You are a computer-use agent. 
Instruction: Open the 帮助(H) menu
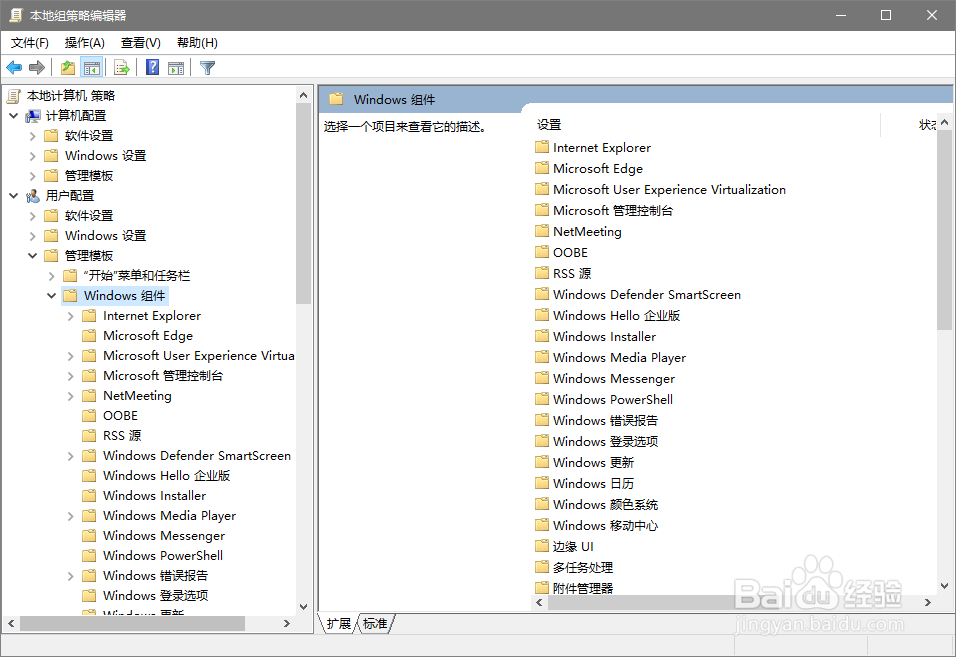(x=197, y=43)
